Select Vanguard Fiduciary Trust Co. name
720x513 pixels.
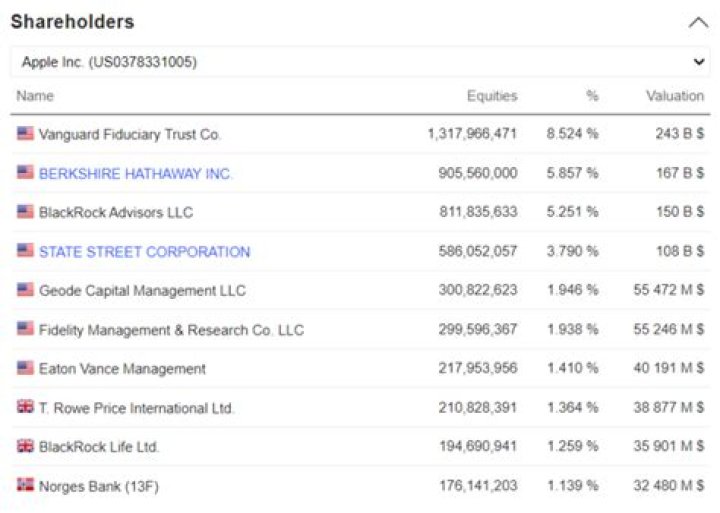point(129,135)
